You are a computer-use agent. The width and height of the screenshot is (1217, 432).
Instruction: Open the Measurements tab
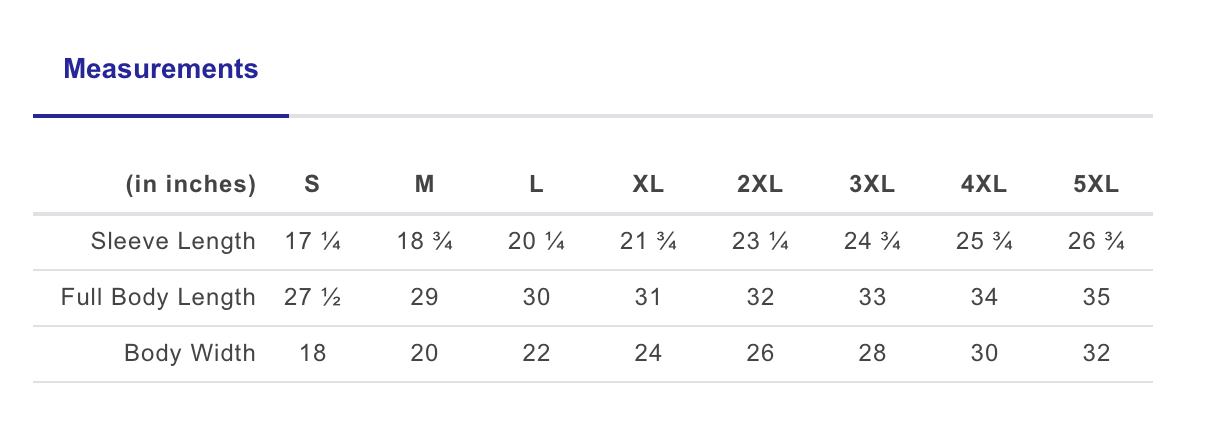[160, 69]
